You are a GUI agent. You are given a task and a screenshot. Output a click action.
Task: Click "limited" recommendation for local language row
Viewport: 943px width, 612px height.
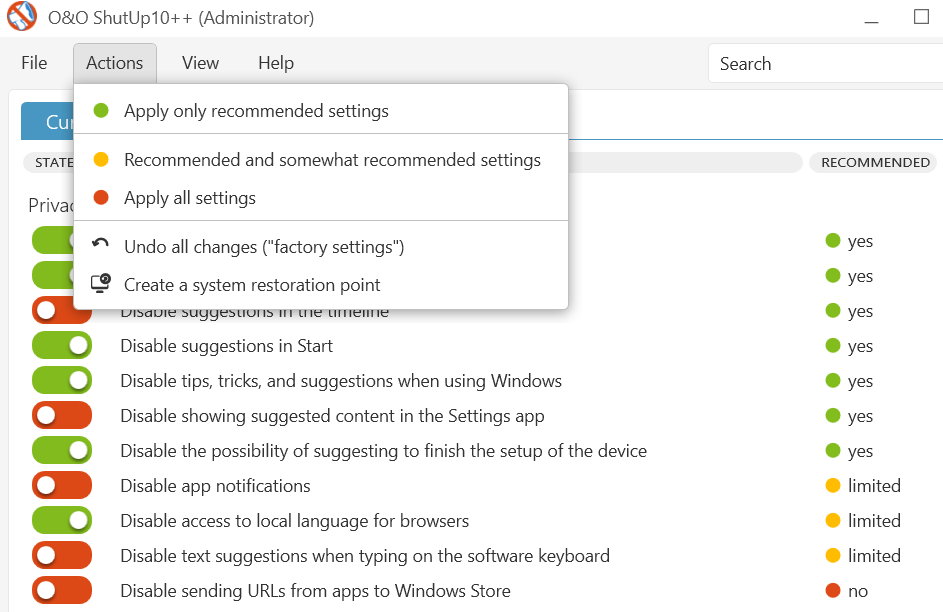tap(863, 521)
